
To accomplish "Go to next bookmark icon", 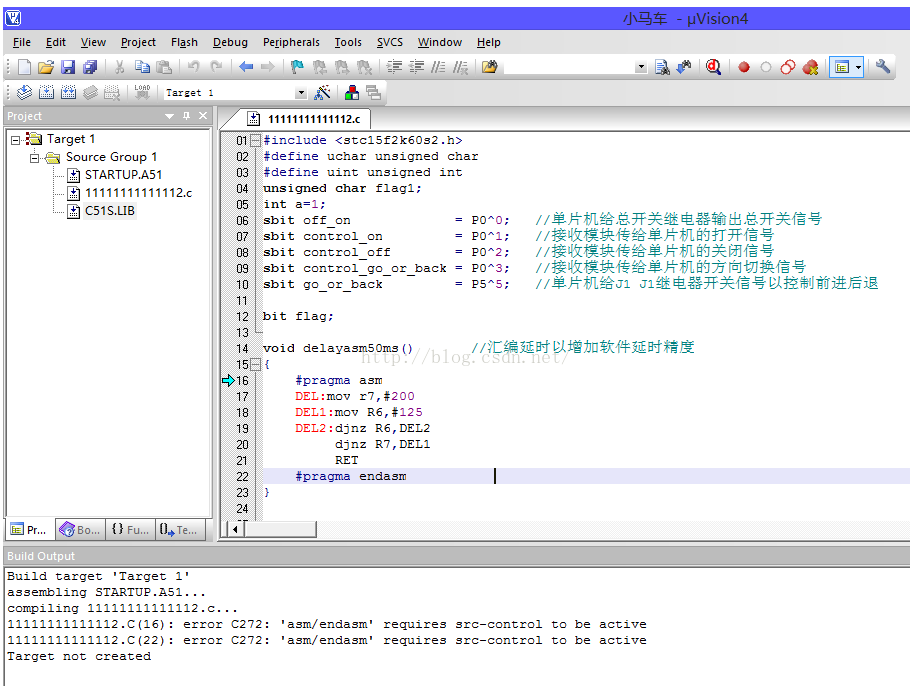I will 342,67.
